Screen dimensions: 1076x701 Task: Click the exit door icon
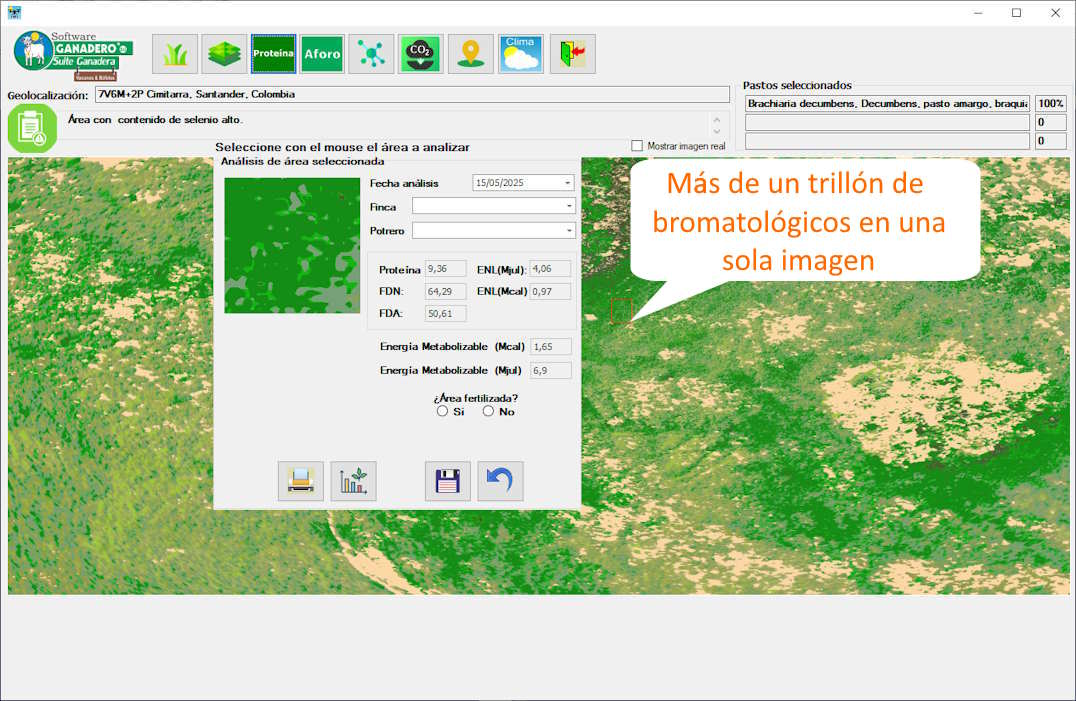pos(572,54)
